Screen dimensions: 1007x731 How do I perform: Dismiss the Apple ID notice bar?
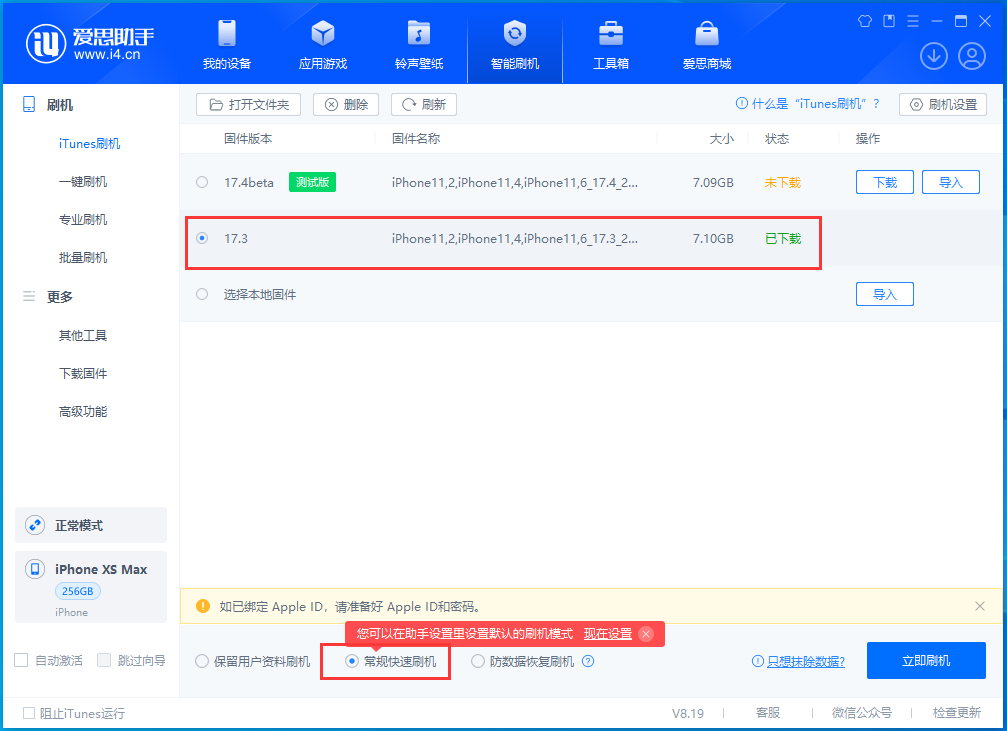(x=978, y=606)
